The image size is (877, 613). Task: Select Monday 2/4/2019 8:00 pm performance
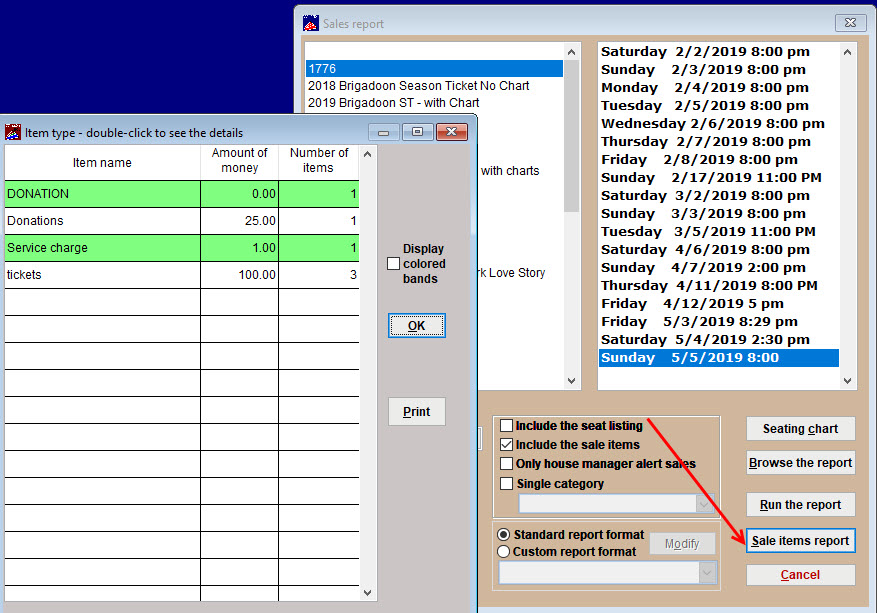click(719, 87)
